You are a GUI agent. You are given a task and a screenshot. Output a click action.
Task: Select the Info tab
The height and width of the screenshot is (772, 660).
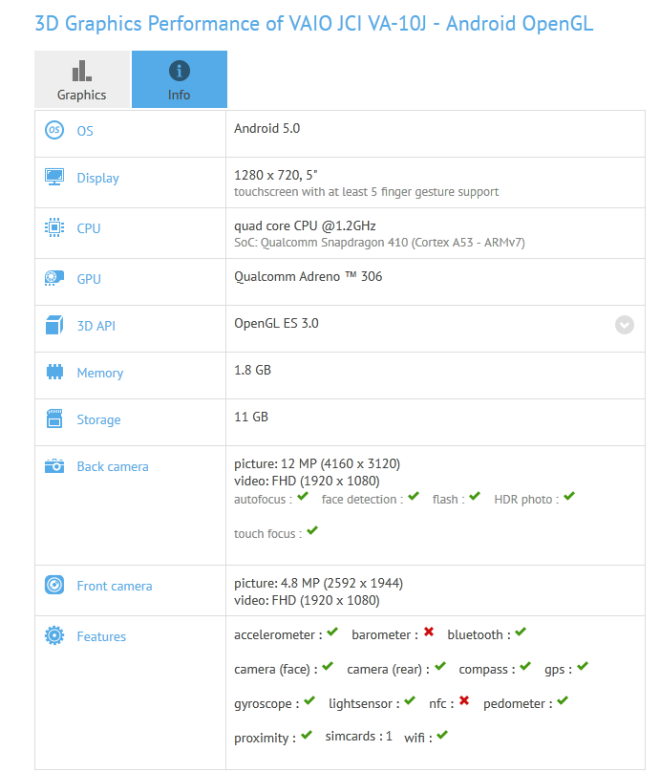click(179, 79)
